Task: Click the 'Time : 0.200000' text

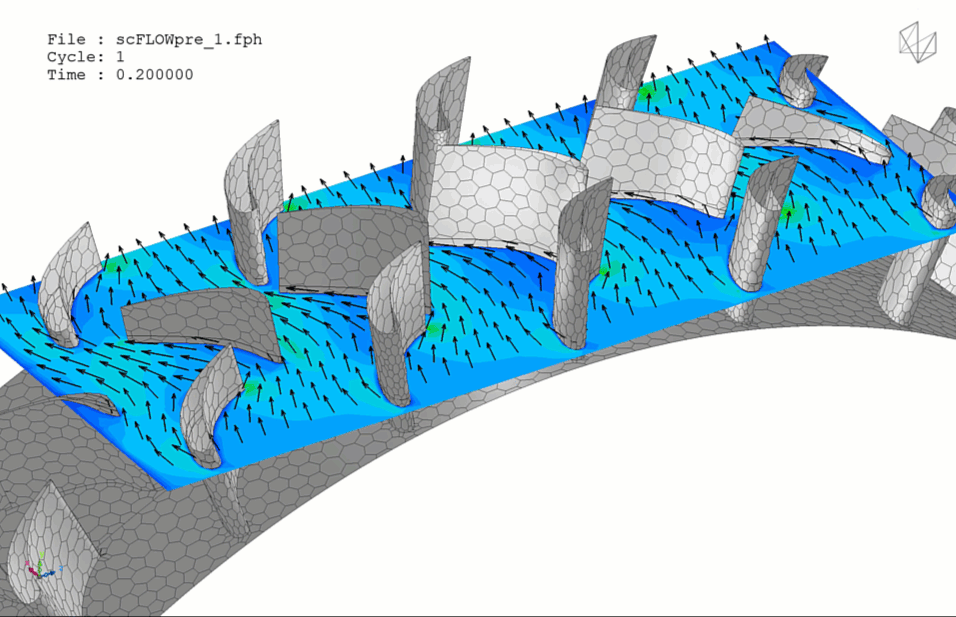Action: 120,75
